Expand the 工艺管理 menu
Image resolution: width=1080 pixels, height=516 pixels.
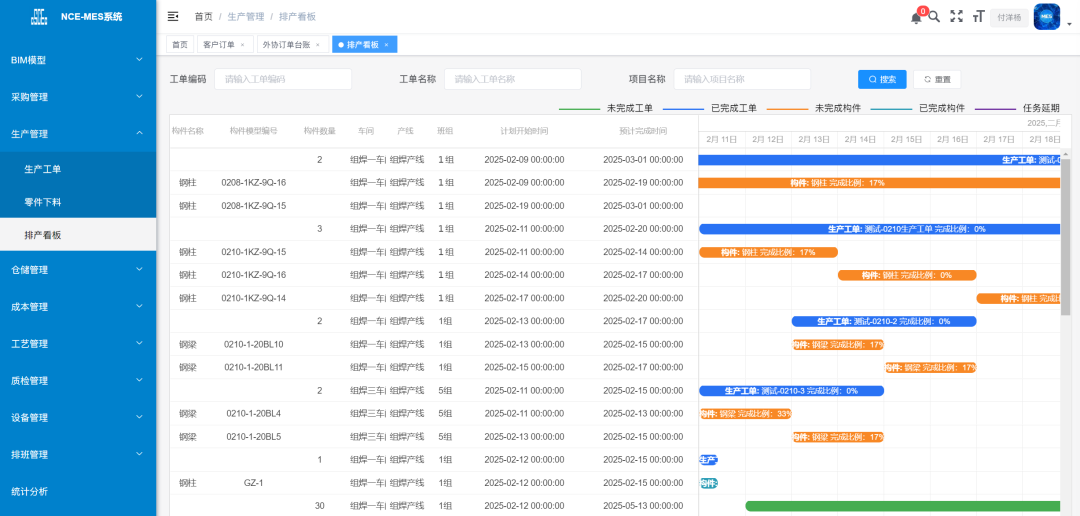point(78,344)
